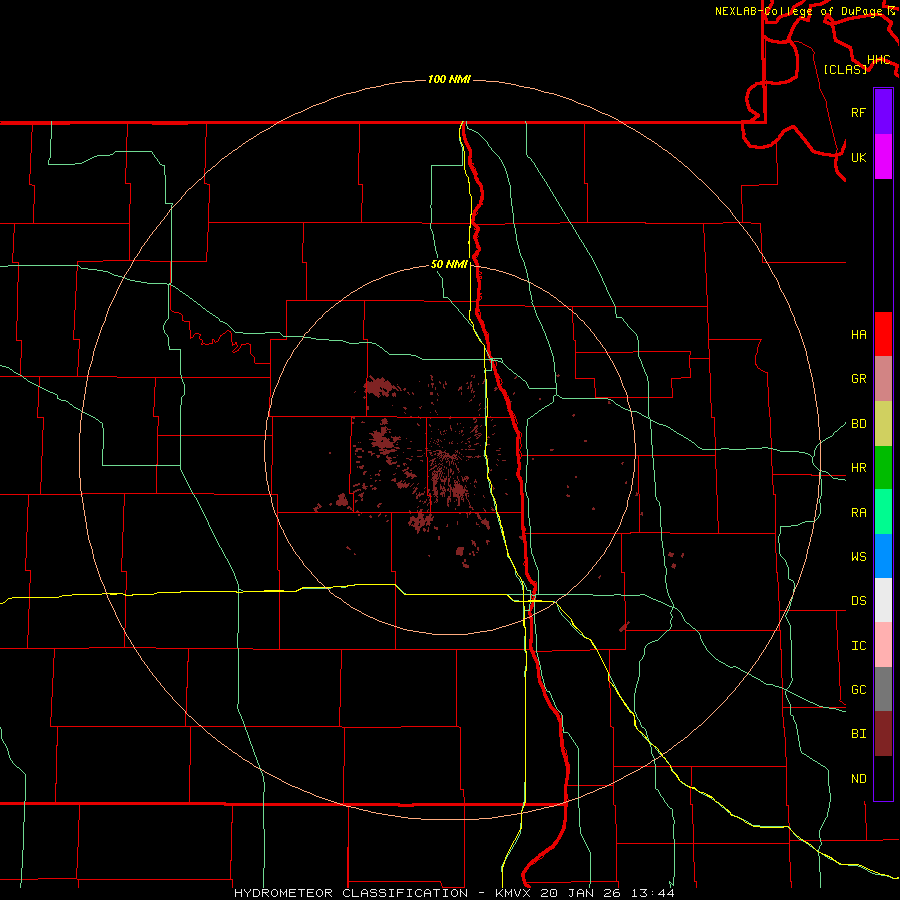Click the NEXLAB-College of DuPage text

coord(800,11)
